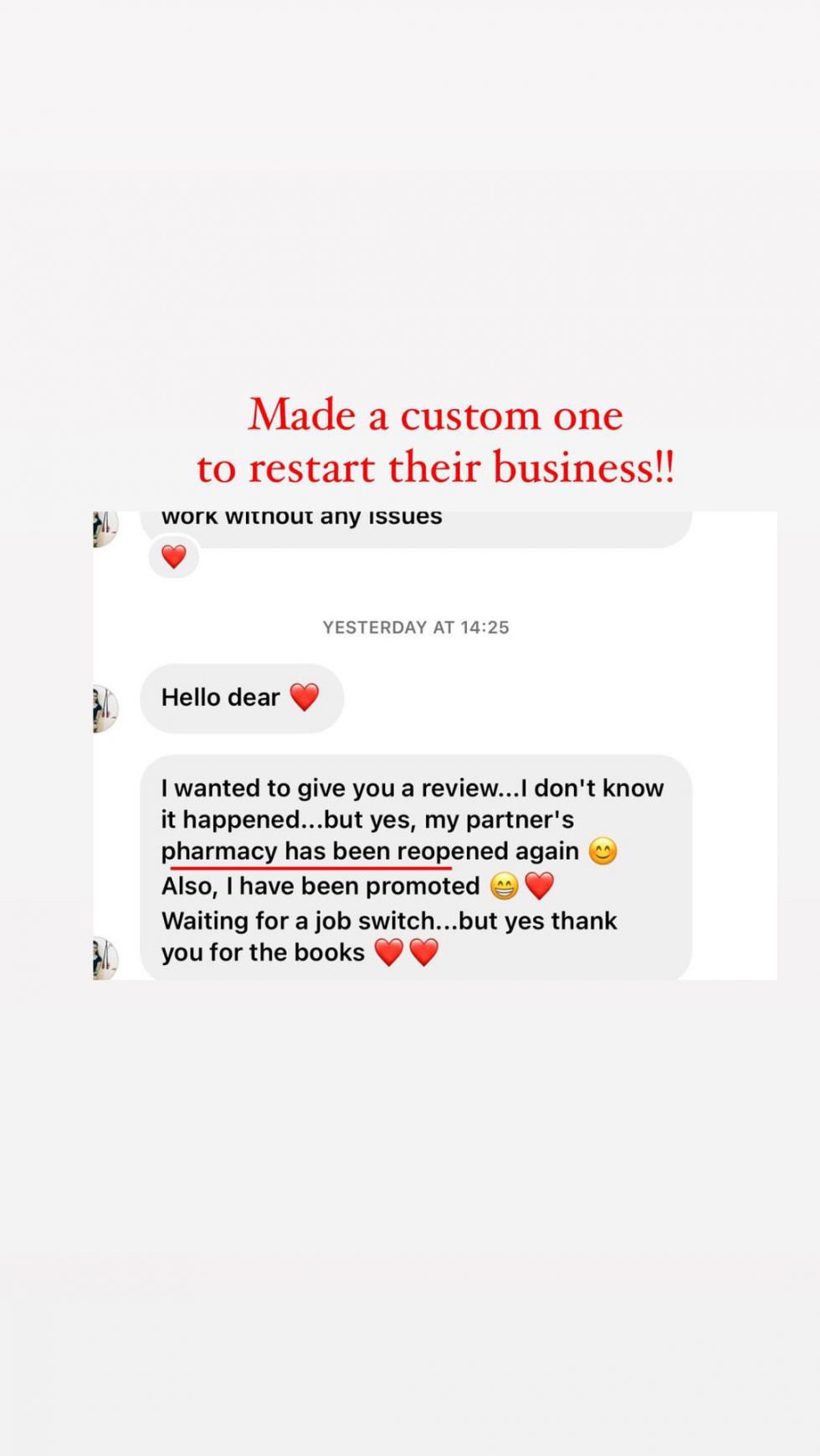Click the last heart ending the review message
820x1456 pixels.
coord(423,952)
